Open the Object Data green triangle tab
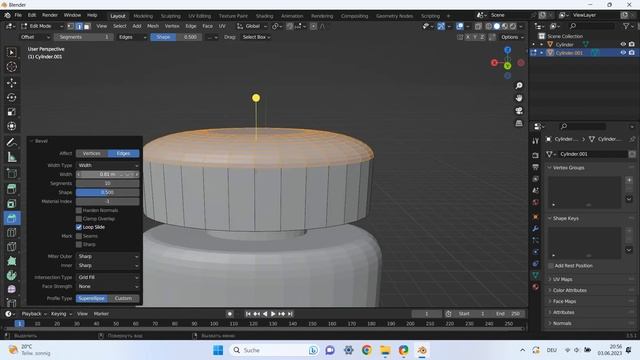 (536, 275)
